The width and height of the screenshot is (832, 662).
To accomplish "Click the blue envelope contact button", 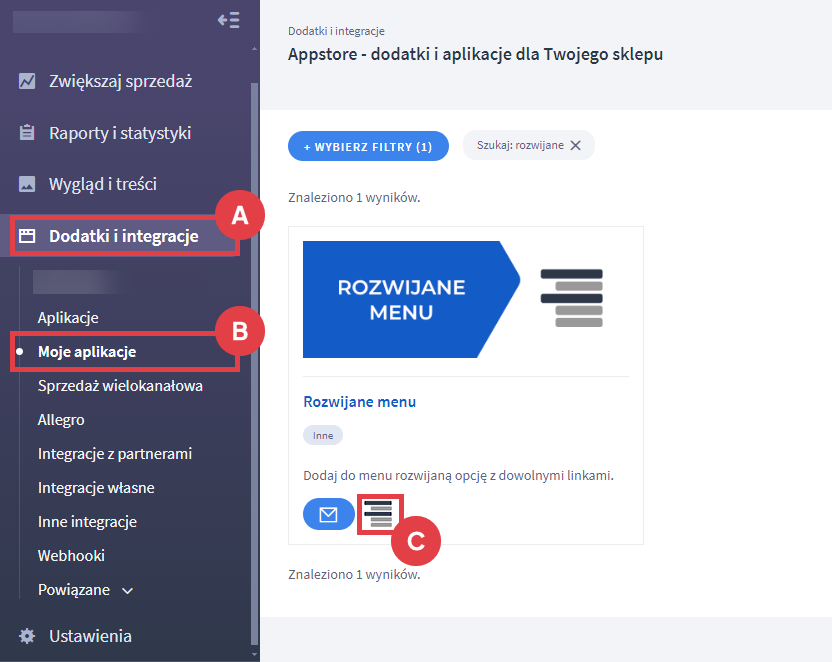I will (x=328, y=515).
